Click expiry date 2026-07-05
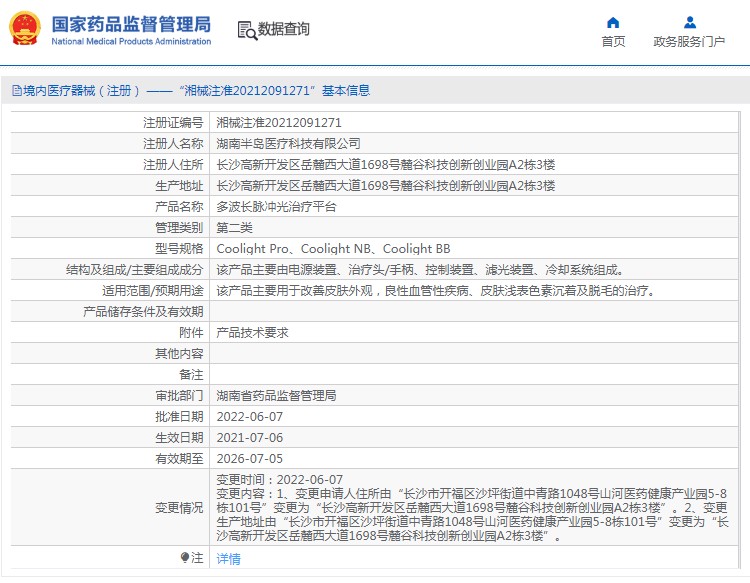This screenshot has height=583, width=750. point(250,459)
